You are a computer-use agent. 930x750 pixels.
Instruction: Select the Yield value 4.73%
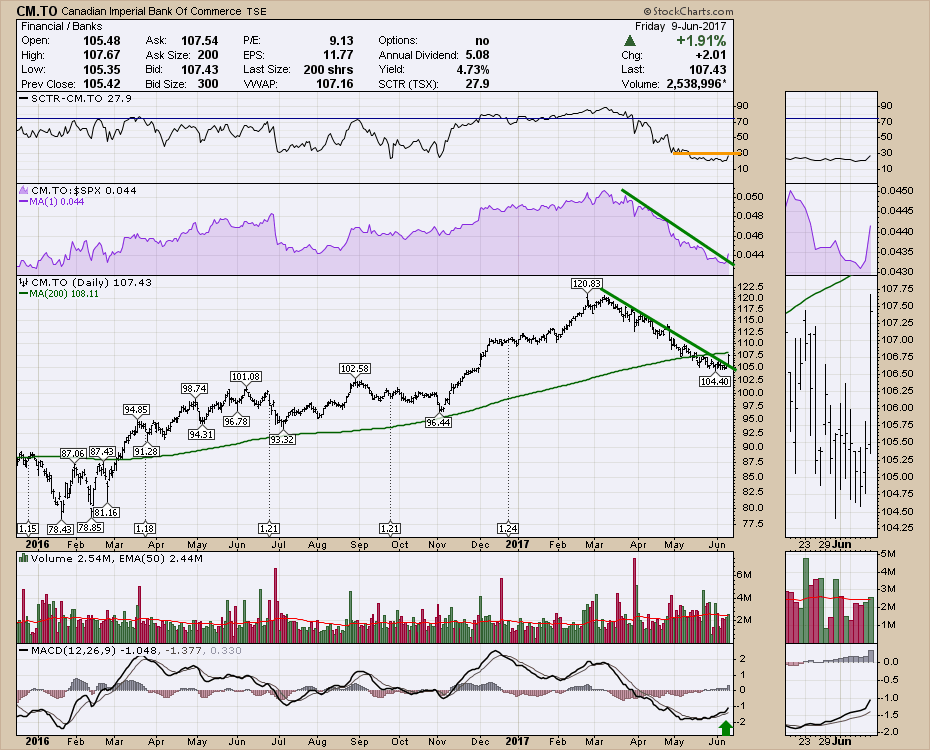click(473, 69)
